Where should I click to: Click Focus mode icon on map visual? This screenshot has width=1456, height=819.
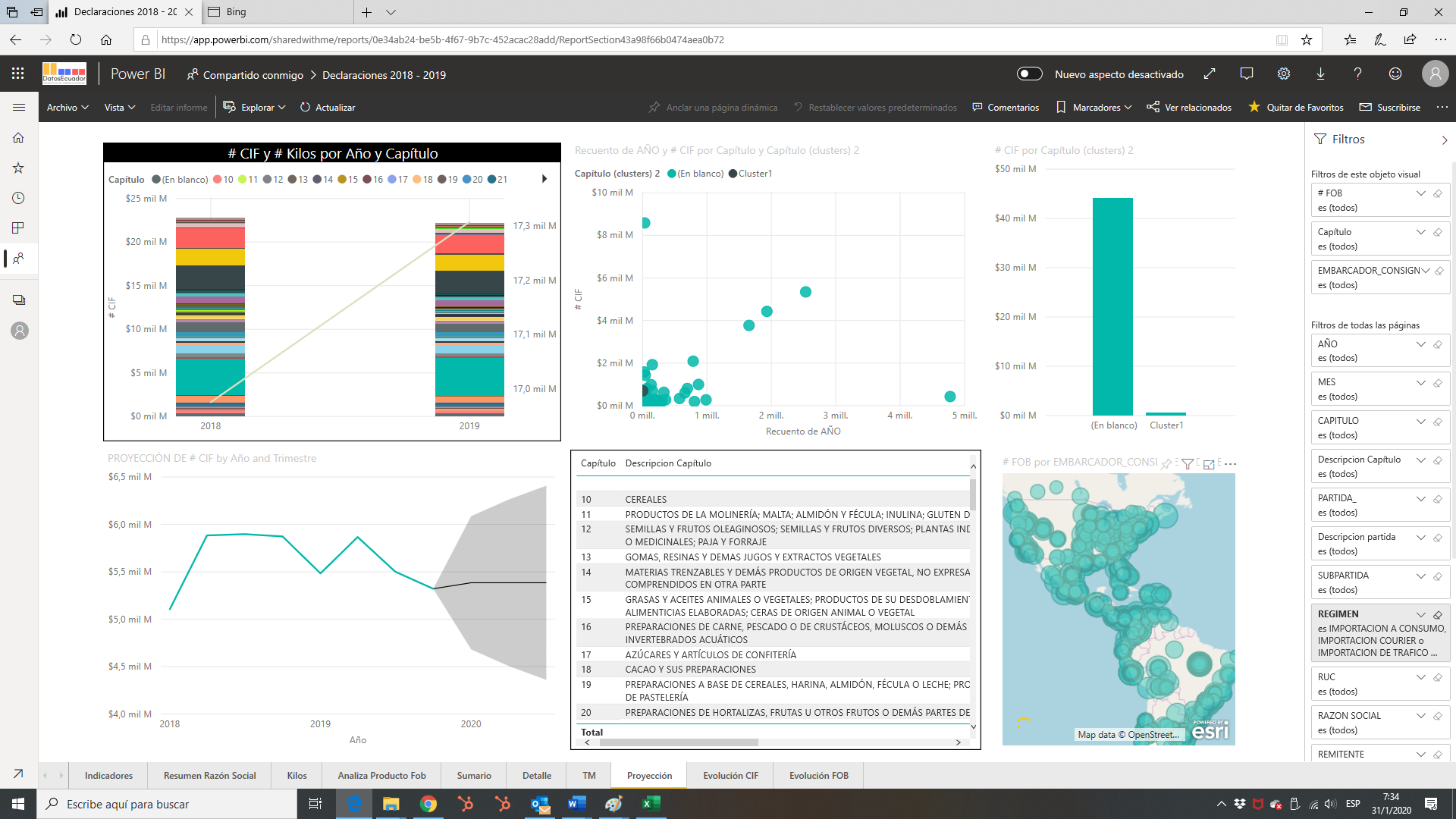click(1209, 464)
